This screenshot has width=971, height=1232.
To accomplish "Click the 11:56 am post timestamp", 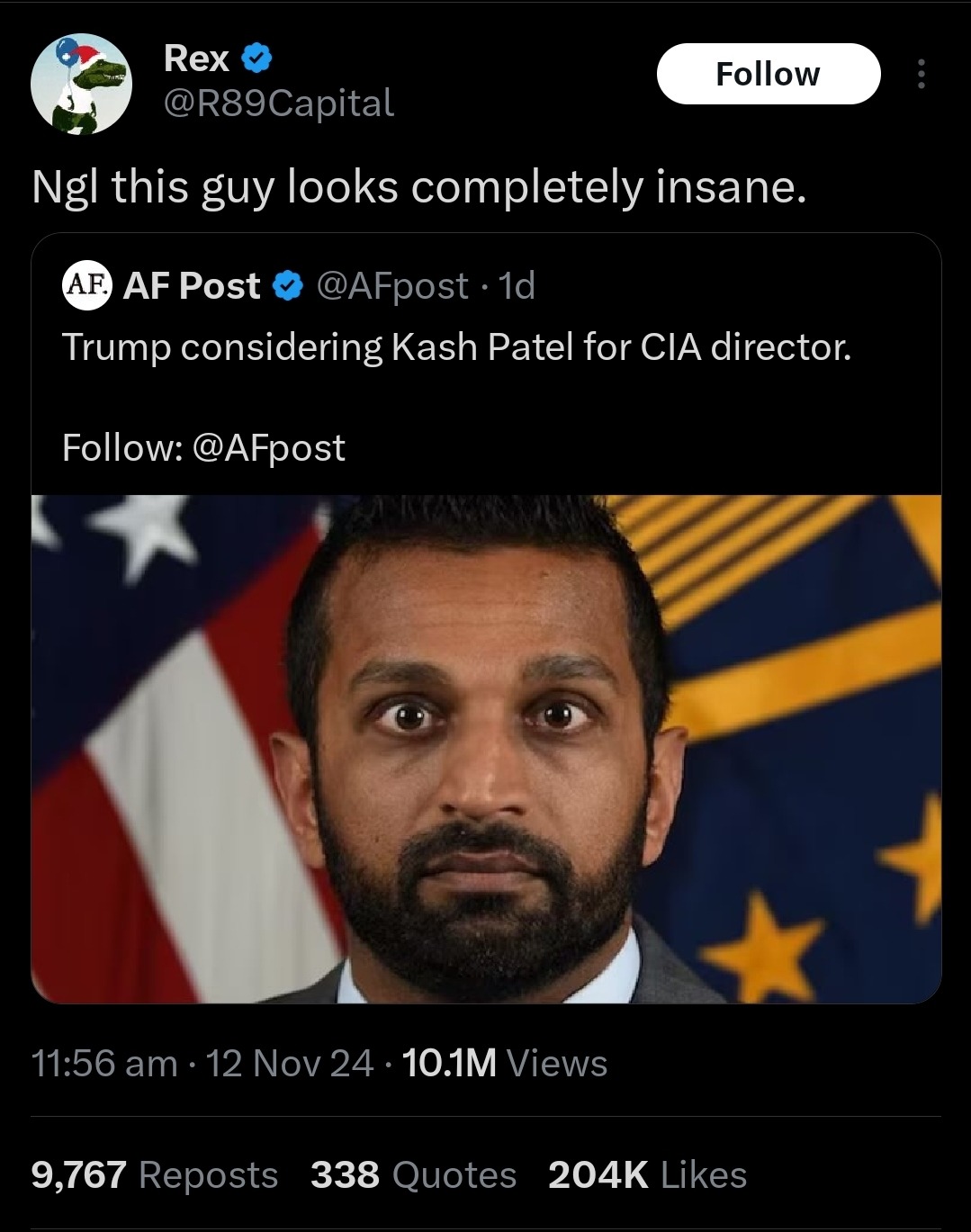I will pos(104,1063).
